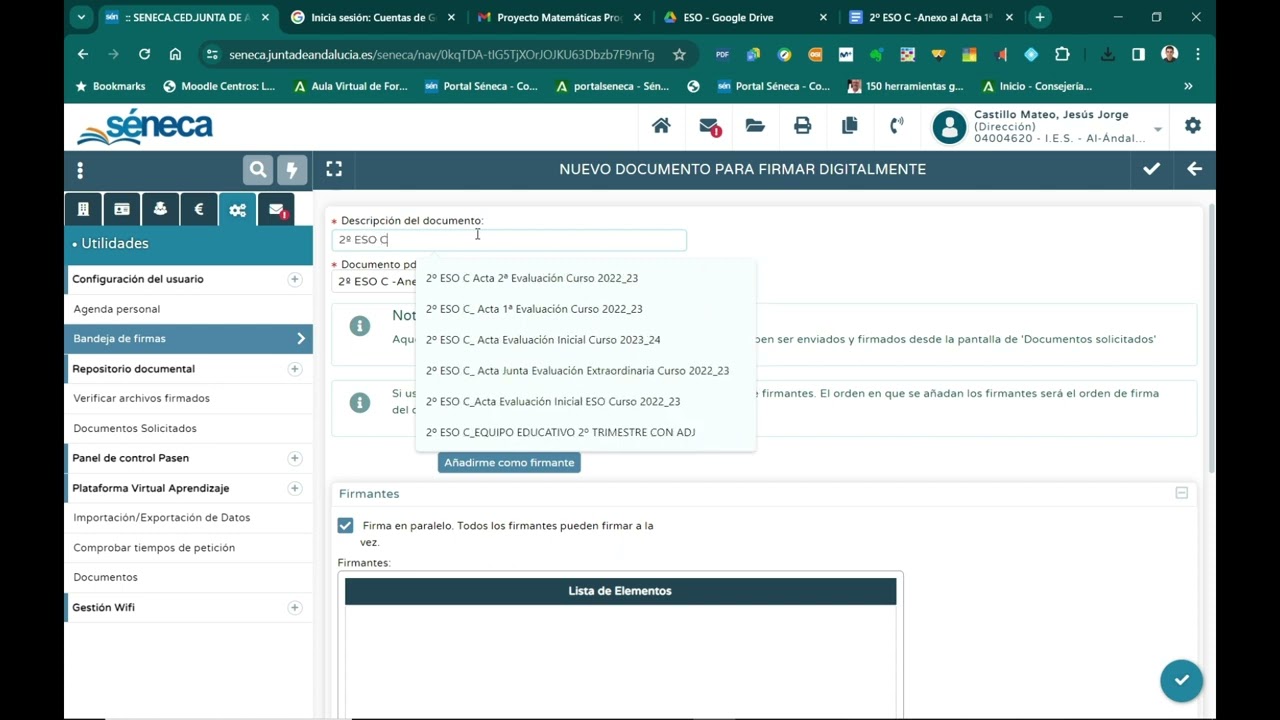Click the Descripción del documento input field
Screen dimensions: 1280x720
tap(509, 240)
